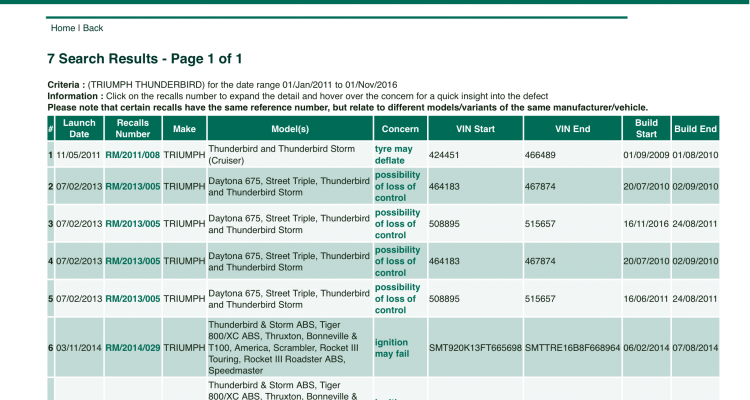The width and height of the screenshot is (750, 400).
Task: Click the 'ignition may fail' concern in row 6
Action: (392, 348)
